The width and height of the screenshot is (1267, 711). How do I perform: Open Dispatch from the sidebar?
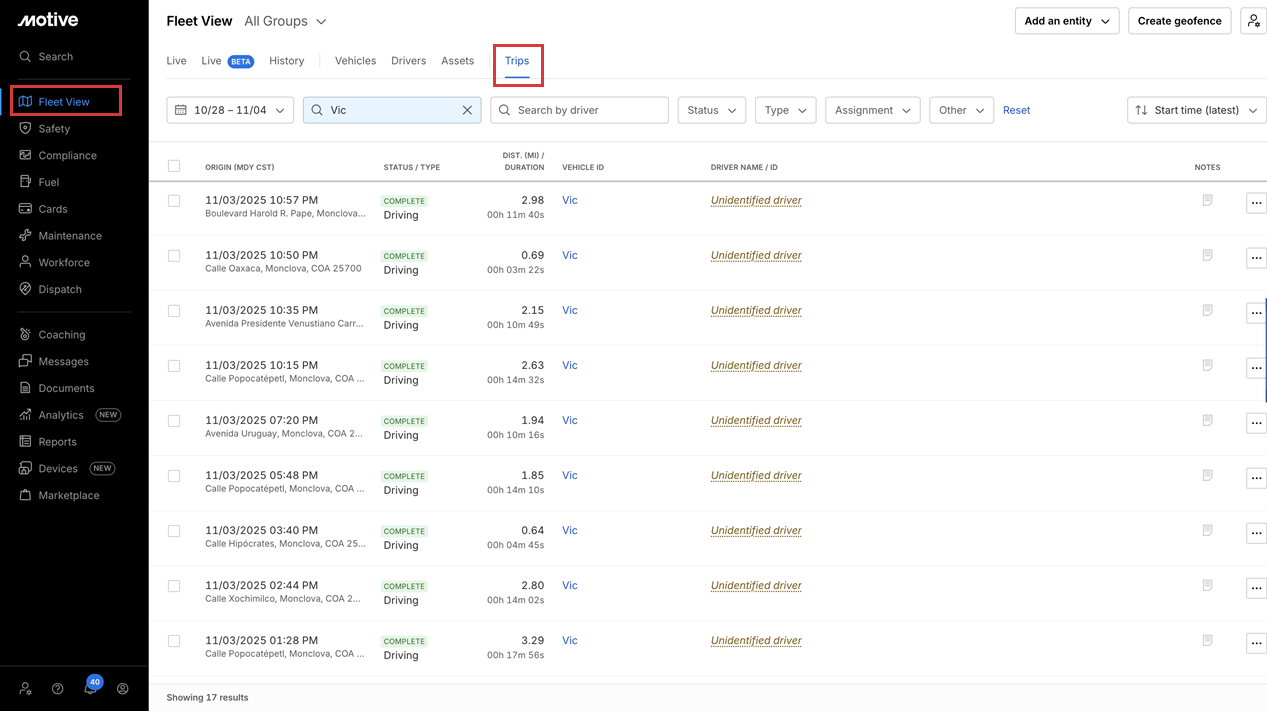click(x=60, y=290)
